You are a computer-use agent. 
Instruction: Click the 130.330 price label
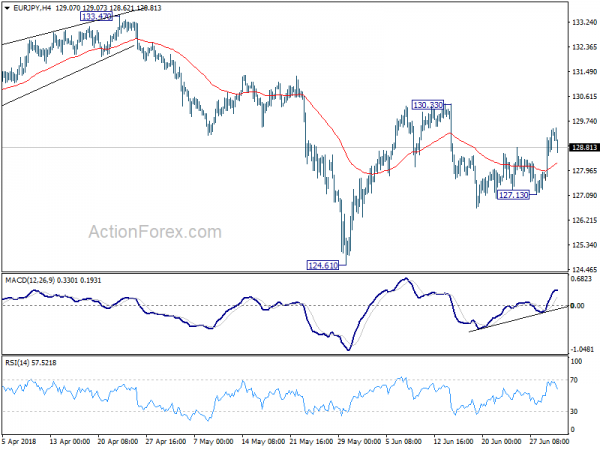428,105
